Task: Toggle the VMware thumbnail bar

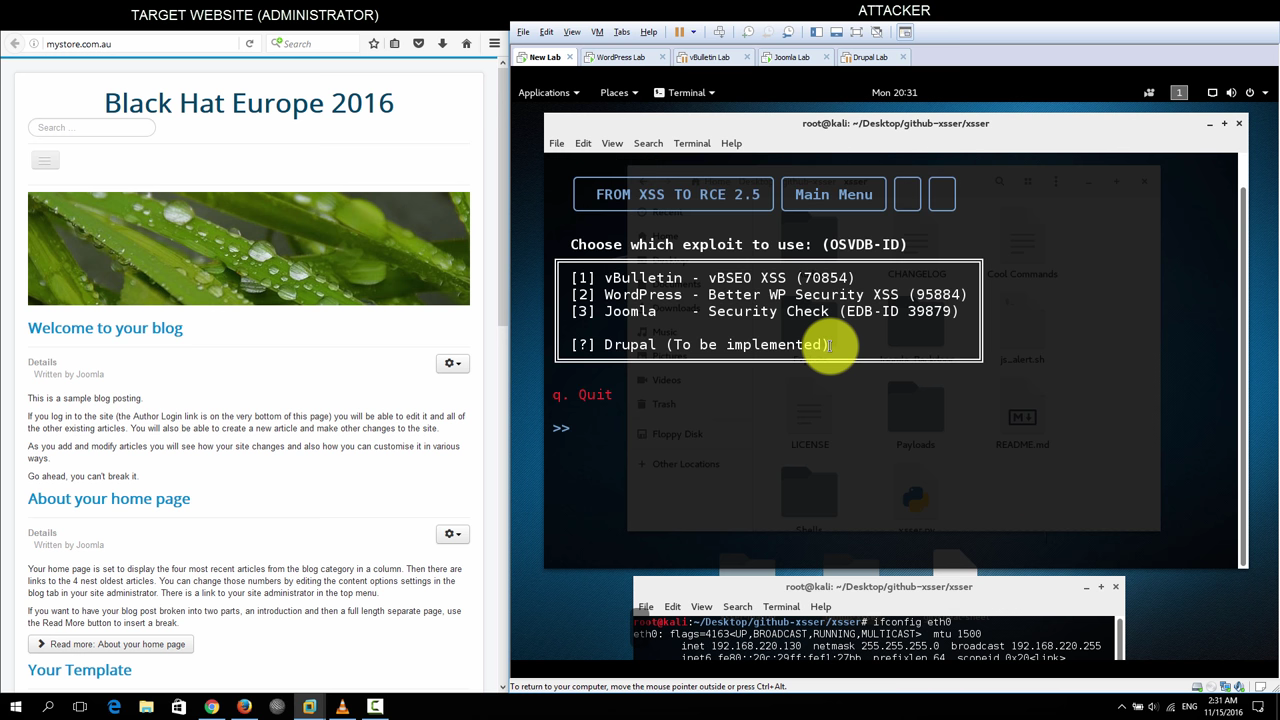Action: coord(837,32)
